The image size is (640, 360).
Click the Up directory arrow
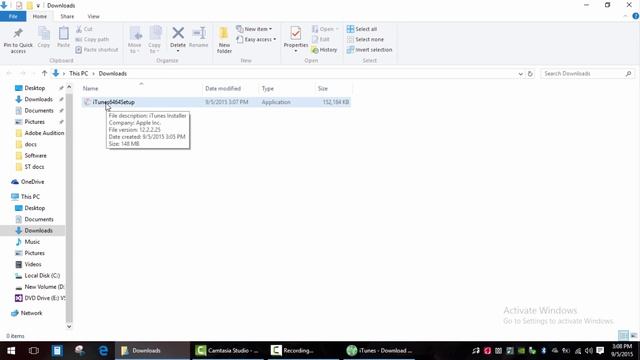[x=44, y=73]
